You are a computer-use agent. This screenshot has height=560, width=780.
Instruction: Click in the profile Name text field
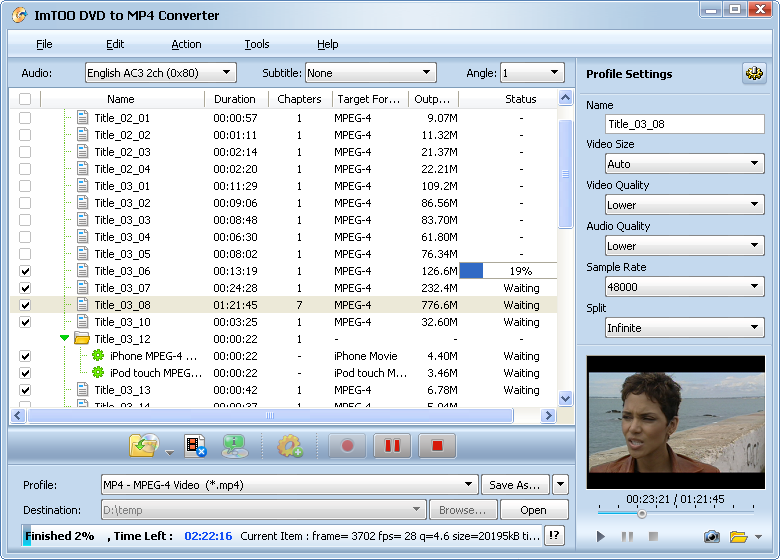coord(685,124)
